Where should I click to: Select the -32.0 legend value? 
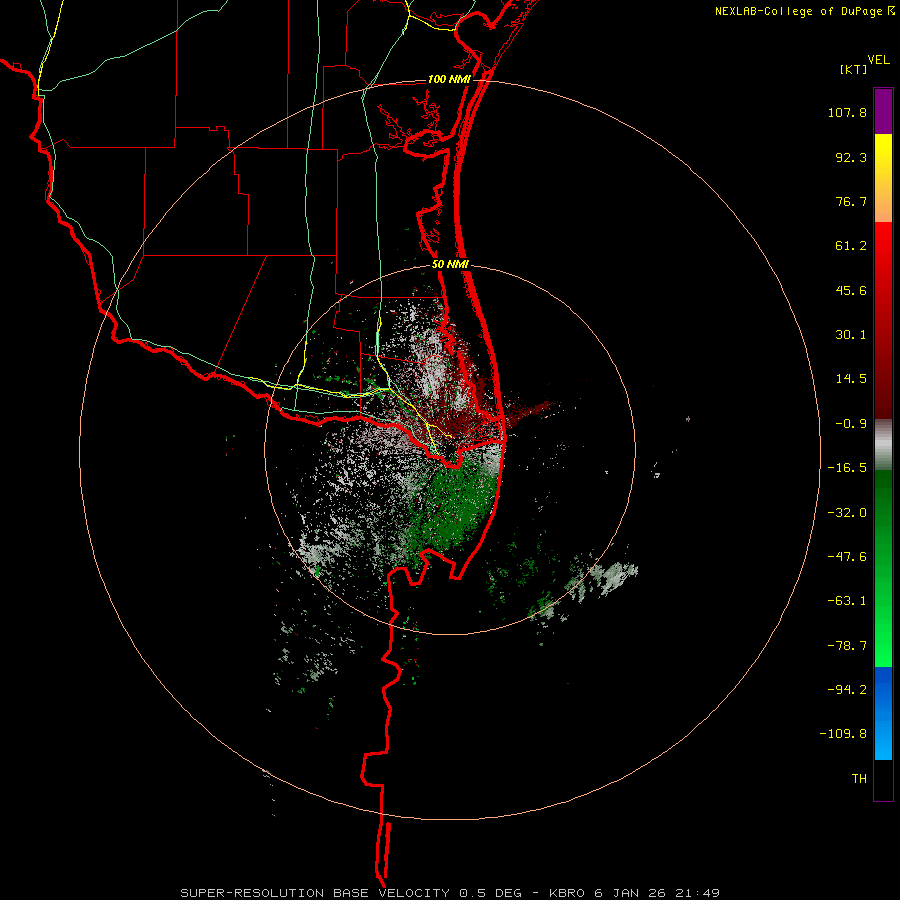coord(847,513)
